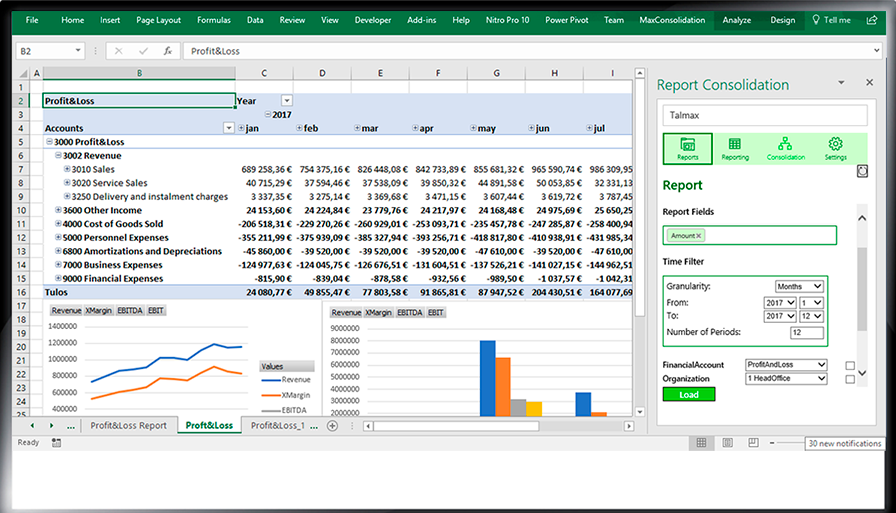Viewport: 896px width, 513px height.
Task: Close the Report Consolidation pane
Action: [x=869, y=83]
